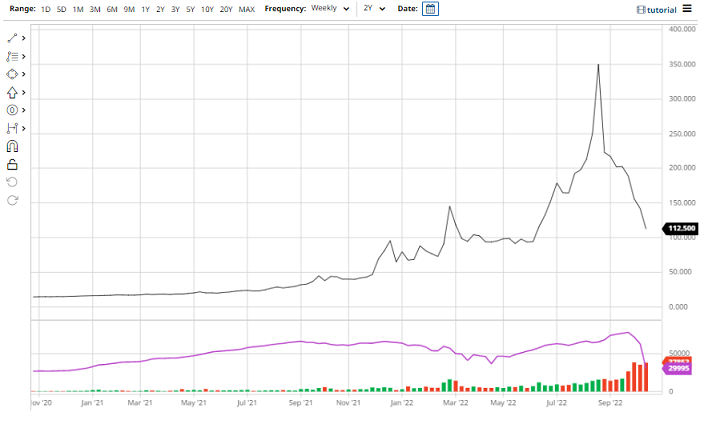Set range to 5Y
Image resolution: width=704 pixels, height=428 pixels.
click(x=190, y=9)
